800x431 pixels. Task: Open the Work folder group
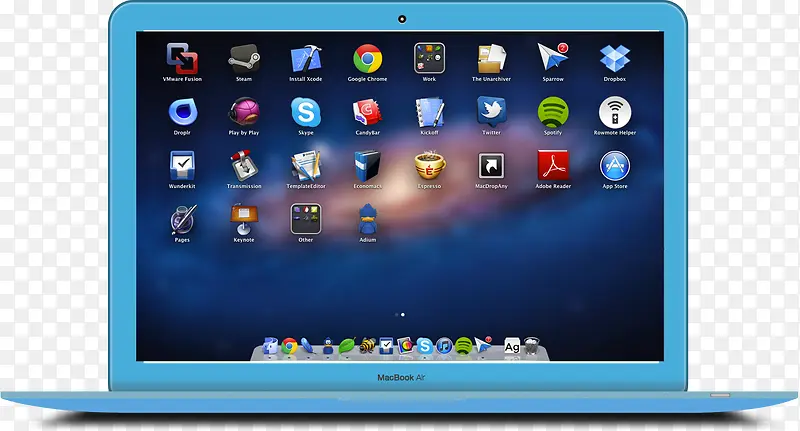429,58
